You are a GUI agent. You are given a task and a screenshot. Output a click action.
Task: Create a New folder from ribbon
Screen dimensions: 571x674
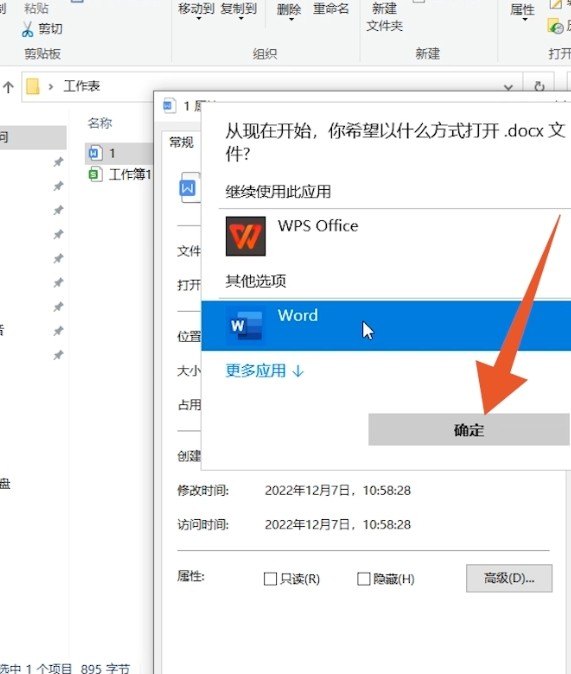click(x=384, y=16)
